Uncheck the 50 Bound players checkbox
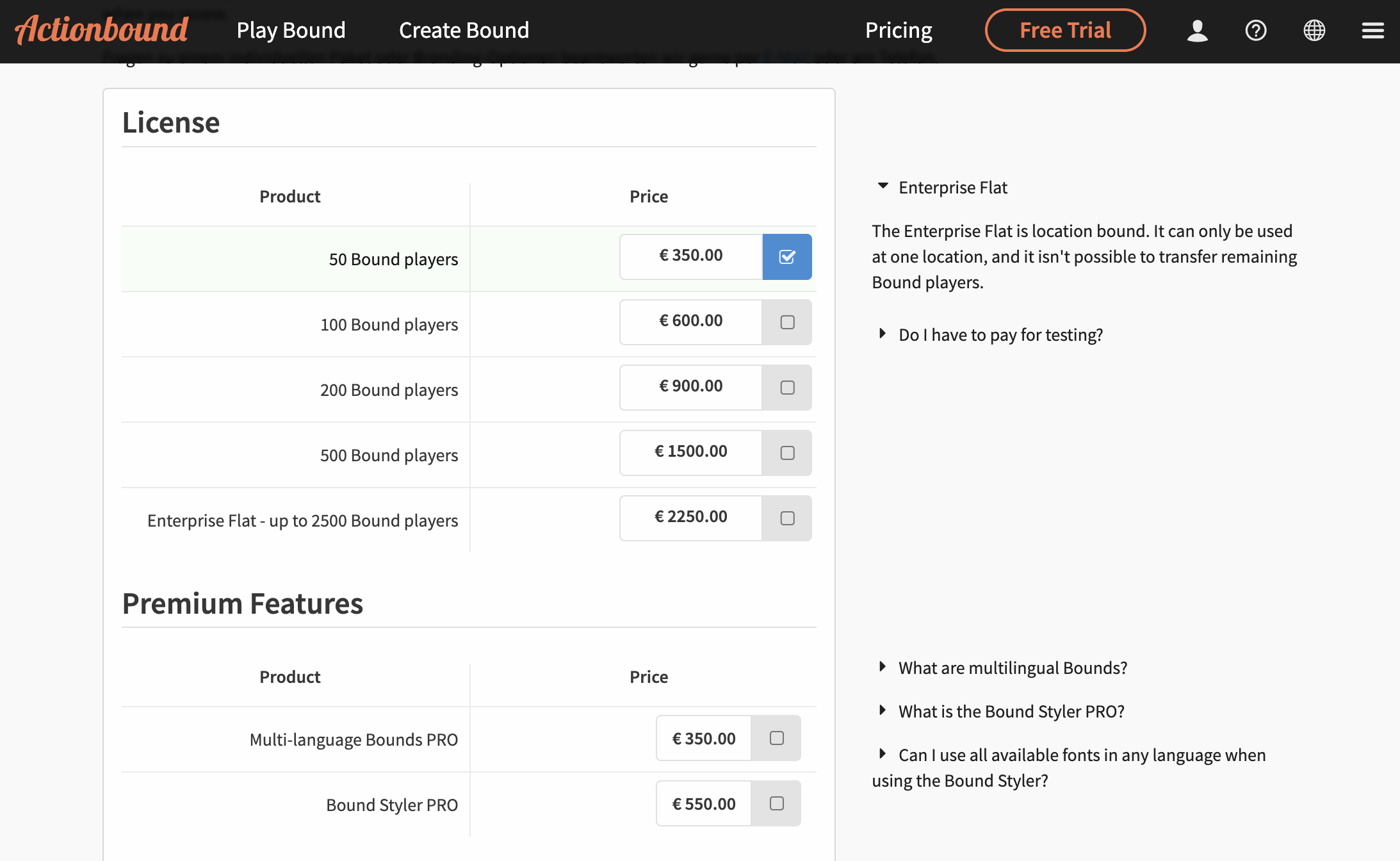Screen dimensions: 1400x861 click(x=787, y=257)
